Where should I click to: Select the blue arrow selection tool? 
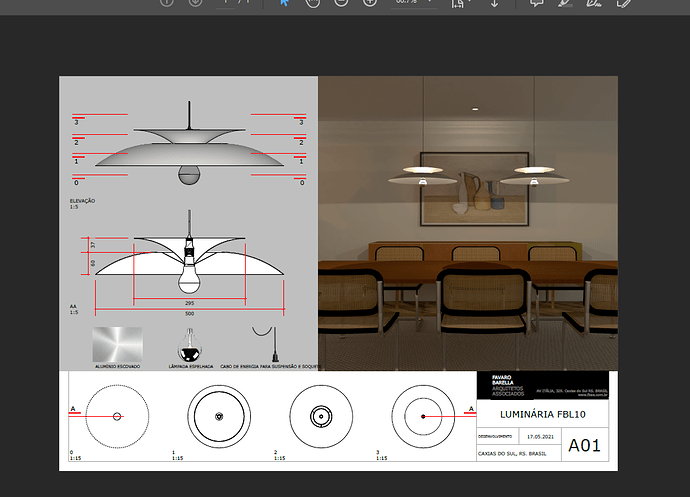tap(285, 2)
